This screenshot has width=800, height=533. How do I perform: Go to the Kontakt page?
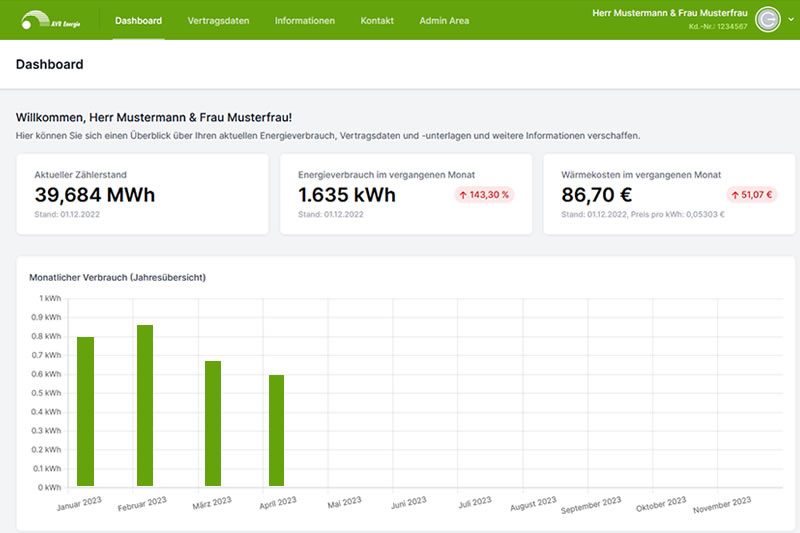(x=377, y=21)
